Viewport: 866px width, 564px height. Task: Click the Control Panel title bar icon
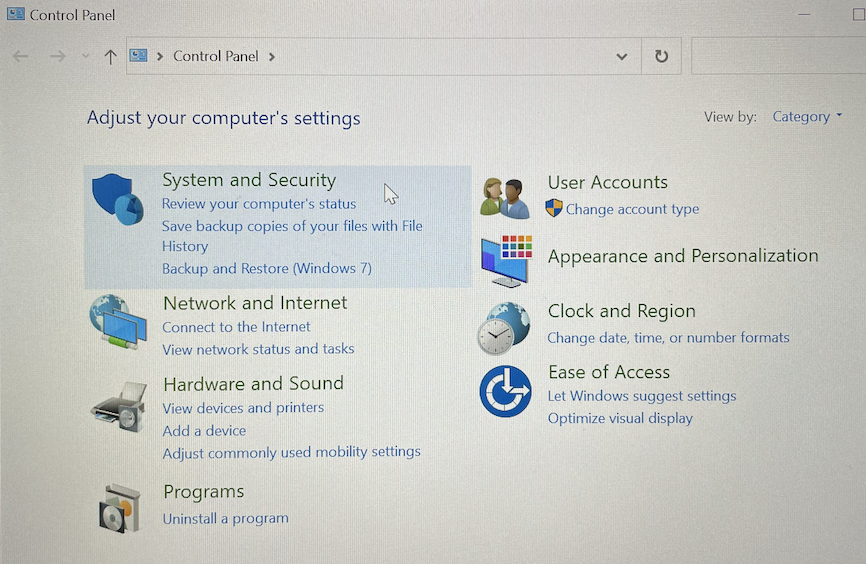click(15, 14)
